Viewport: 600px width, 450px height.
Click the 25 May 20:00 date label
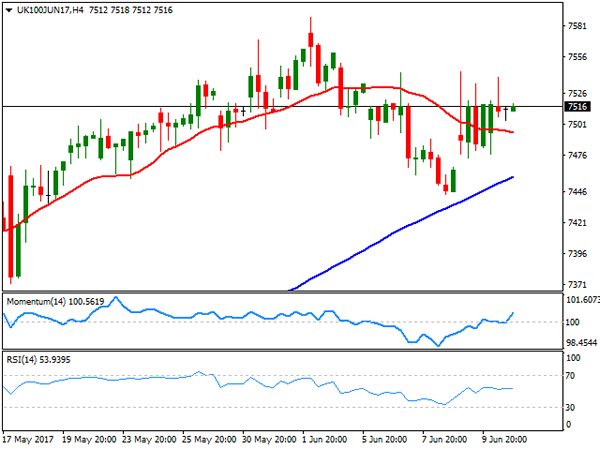tap(209, 439)
